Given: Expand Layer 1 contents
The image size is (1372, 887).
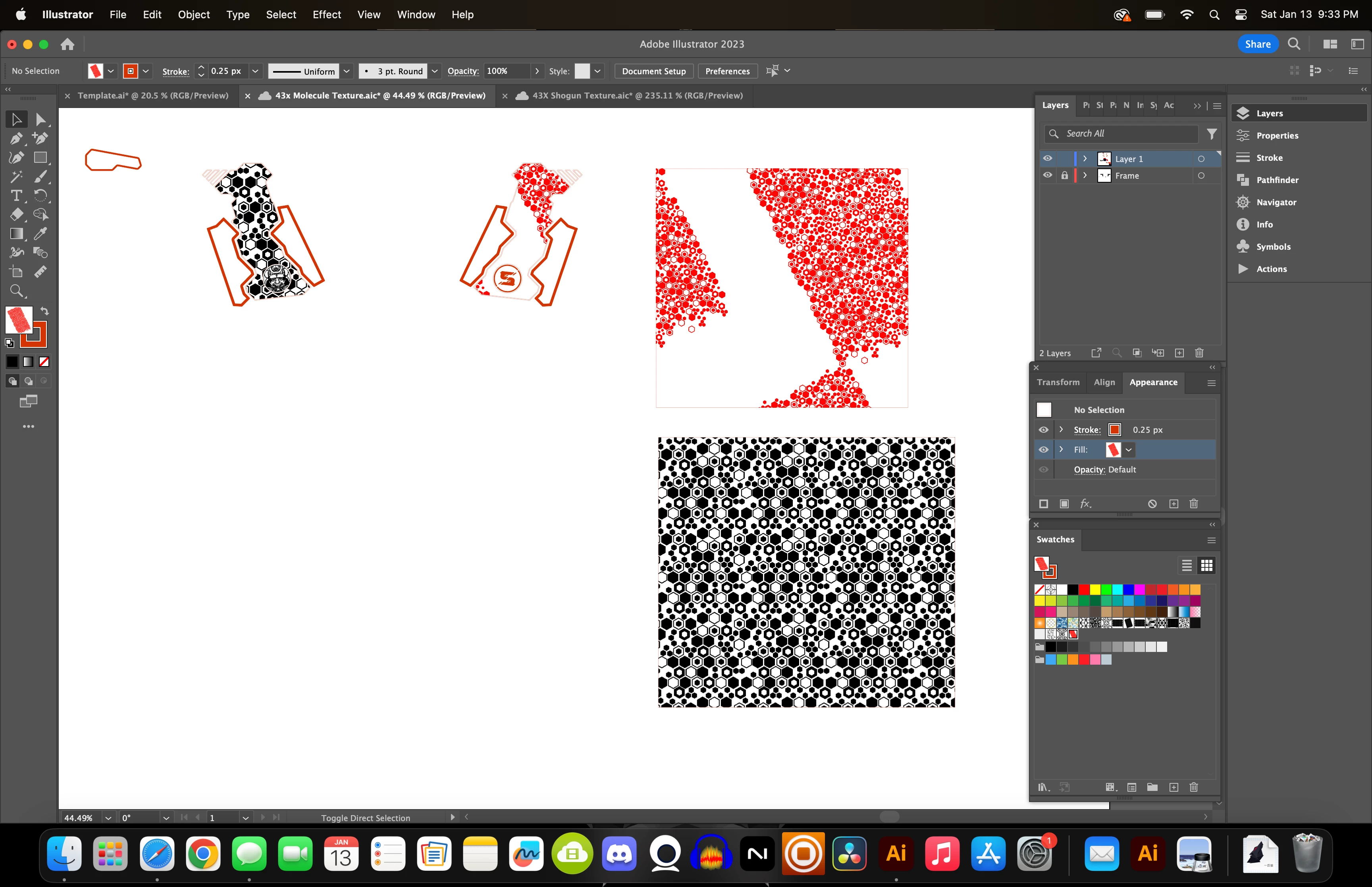Looking at the screenshot, I should tap(1085, 158).
